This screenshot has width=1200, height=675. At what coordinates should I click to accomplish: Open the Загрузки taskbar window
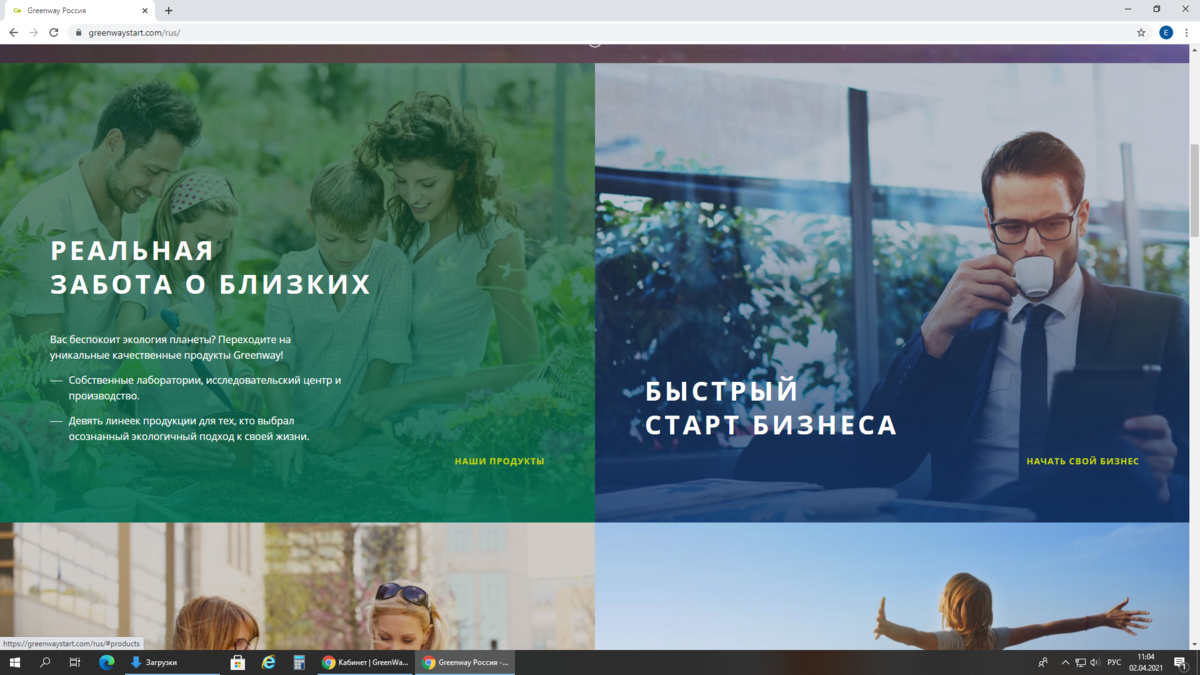click(172, 662)
